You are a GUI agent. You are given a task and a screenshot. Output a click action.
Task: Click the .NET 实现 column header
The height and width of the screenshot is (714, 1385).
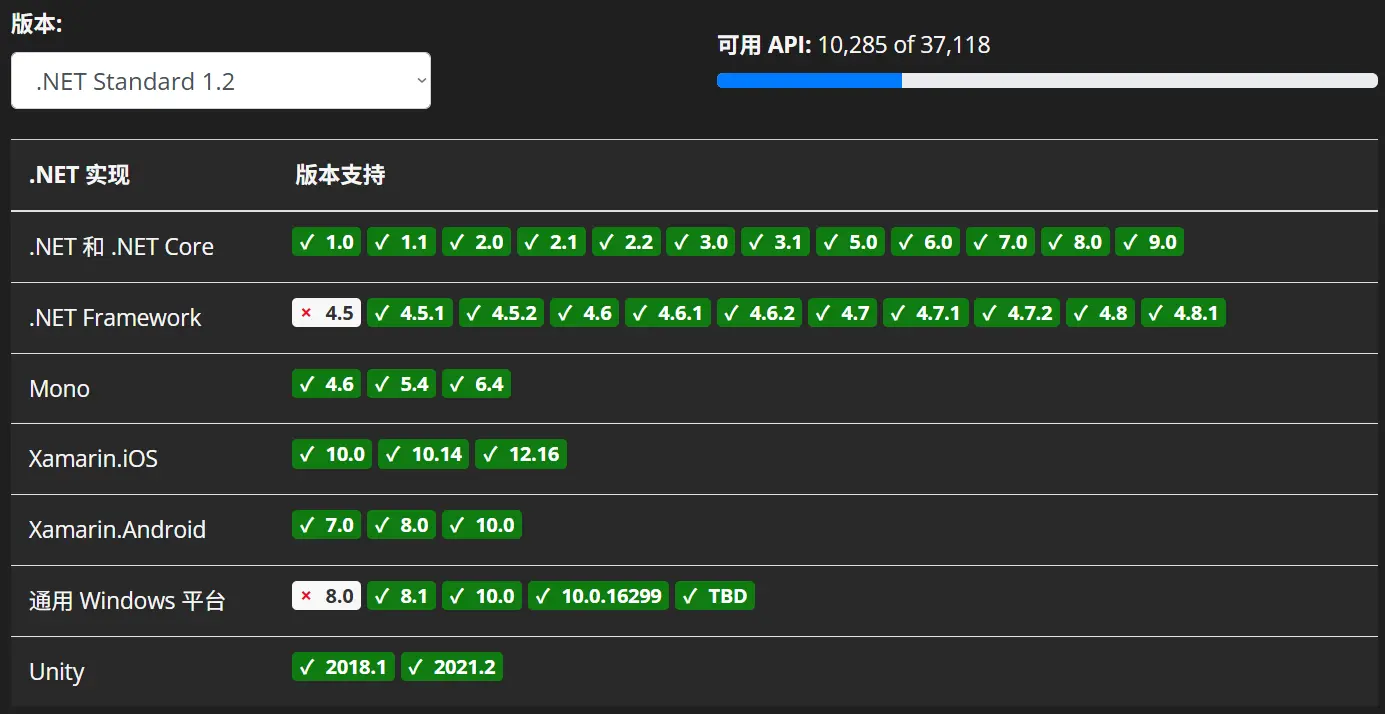tap(79, 175)
